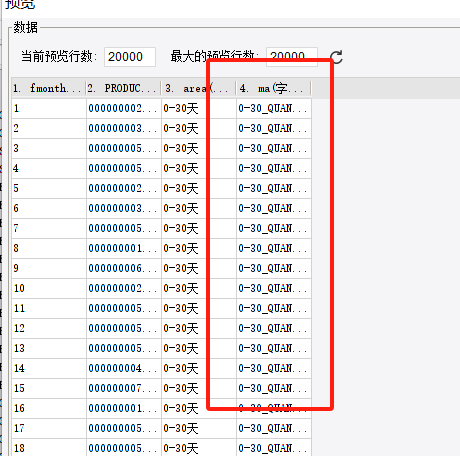
Task: Click the 0-30天 area cell in row 3
Action: pyautogui.click(x=199, y=148)
